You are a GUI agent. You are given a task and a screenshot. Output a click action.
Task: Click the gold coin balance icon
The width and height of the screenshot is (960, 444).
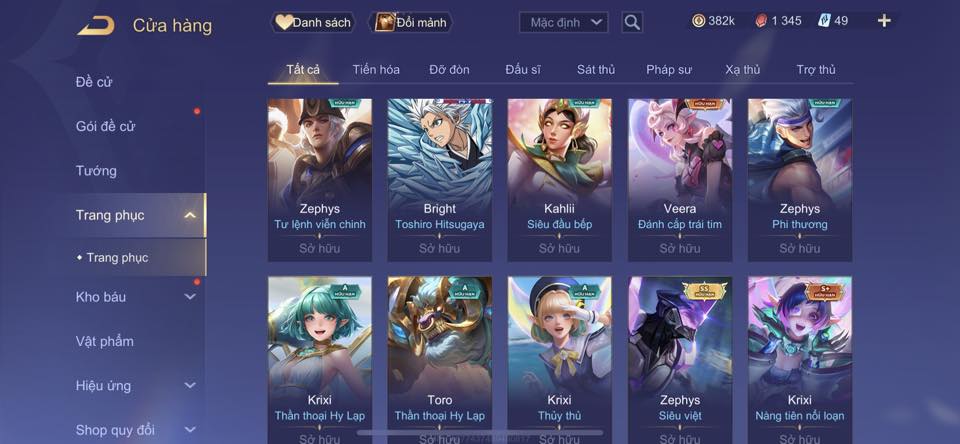[x=699, y=21]
